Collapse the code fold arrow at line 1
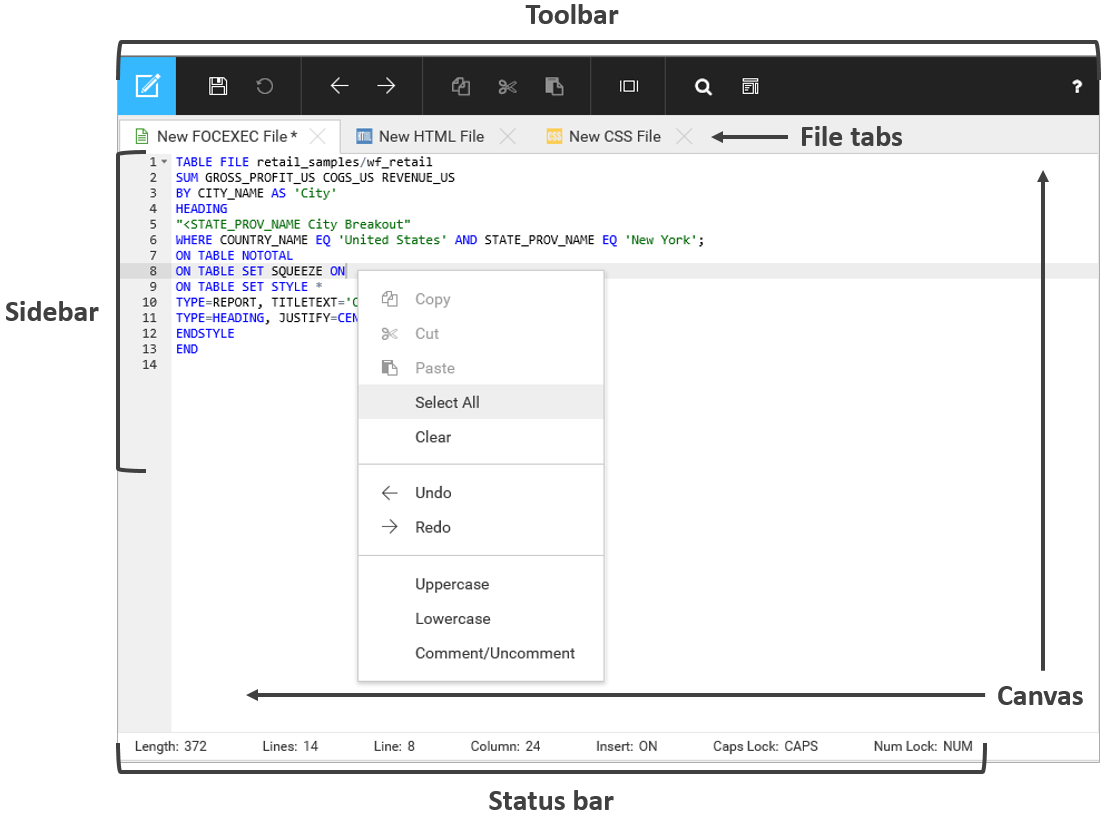 coord(164,162)
